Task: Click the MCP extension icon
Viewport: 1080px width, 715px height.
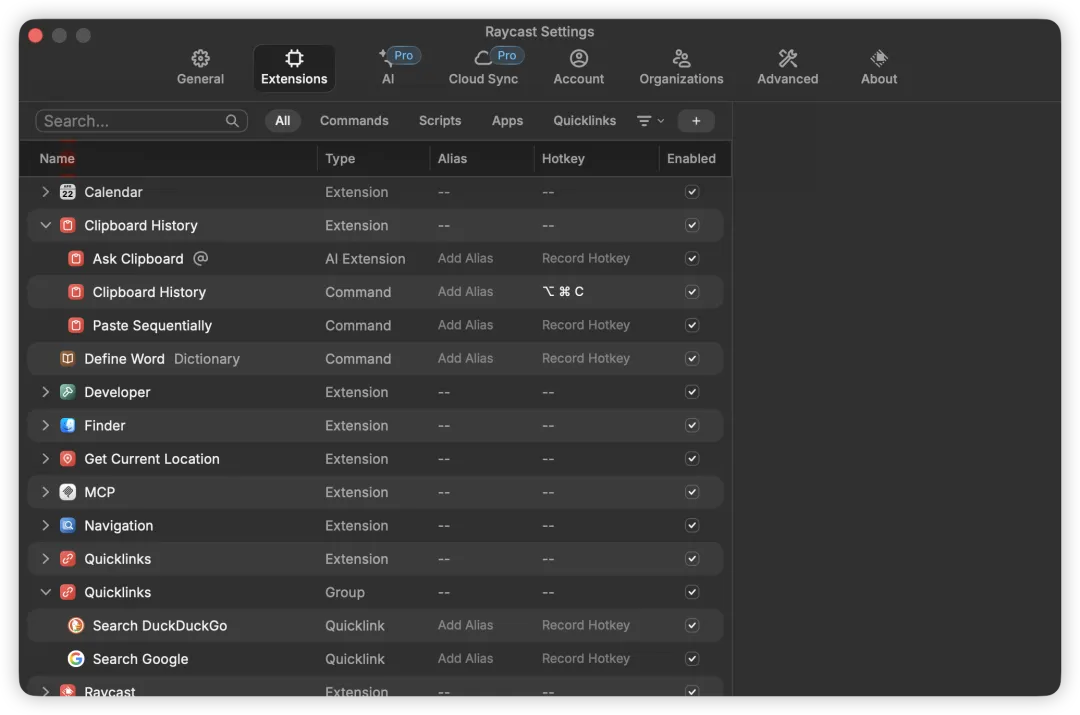Action: [68, 492]
